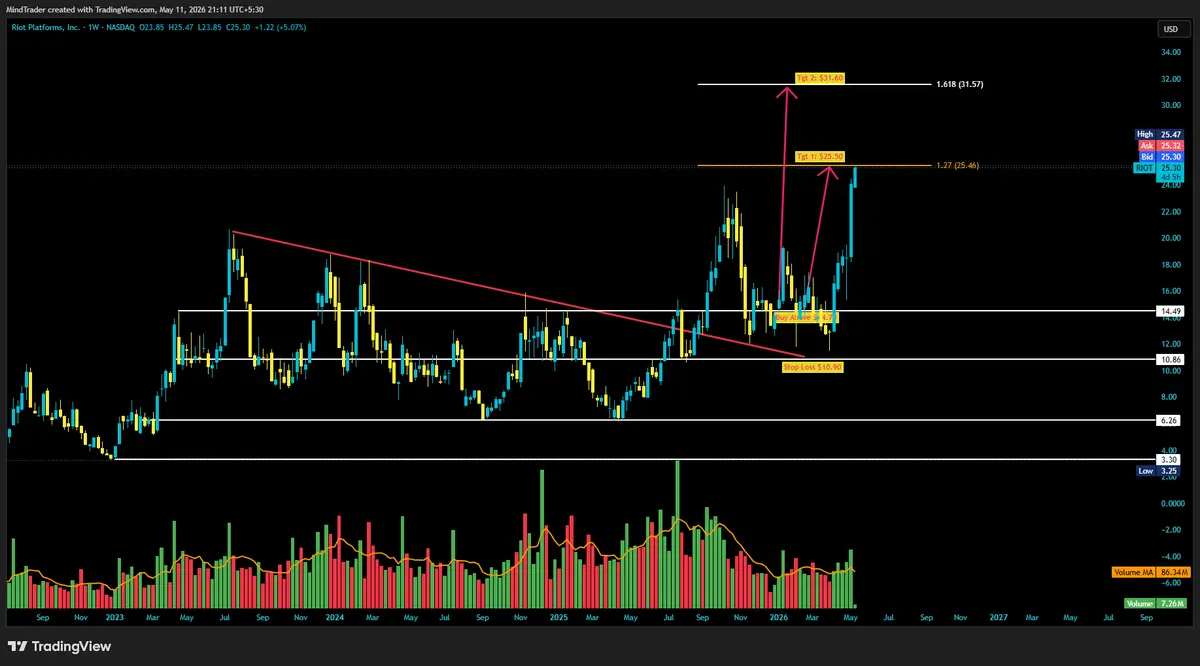Click 2.00 on the price axis
This screenshot has height=666, width=1200.
pos(1171,477)
